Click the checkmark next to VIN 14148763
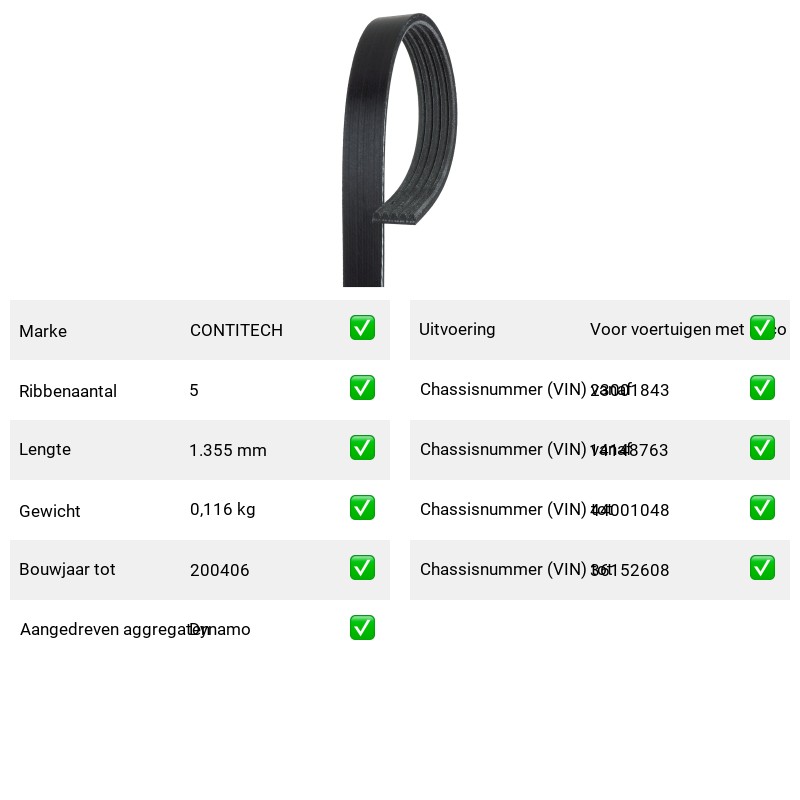This screenshot has height=800, width=800. [762, 447]
